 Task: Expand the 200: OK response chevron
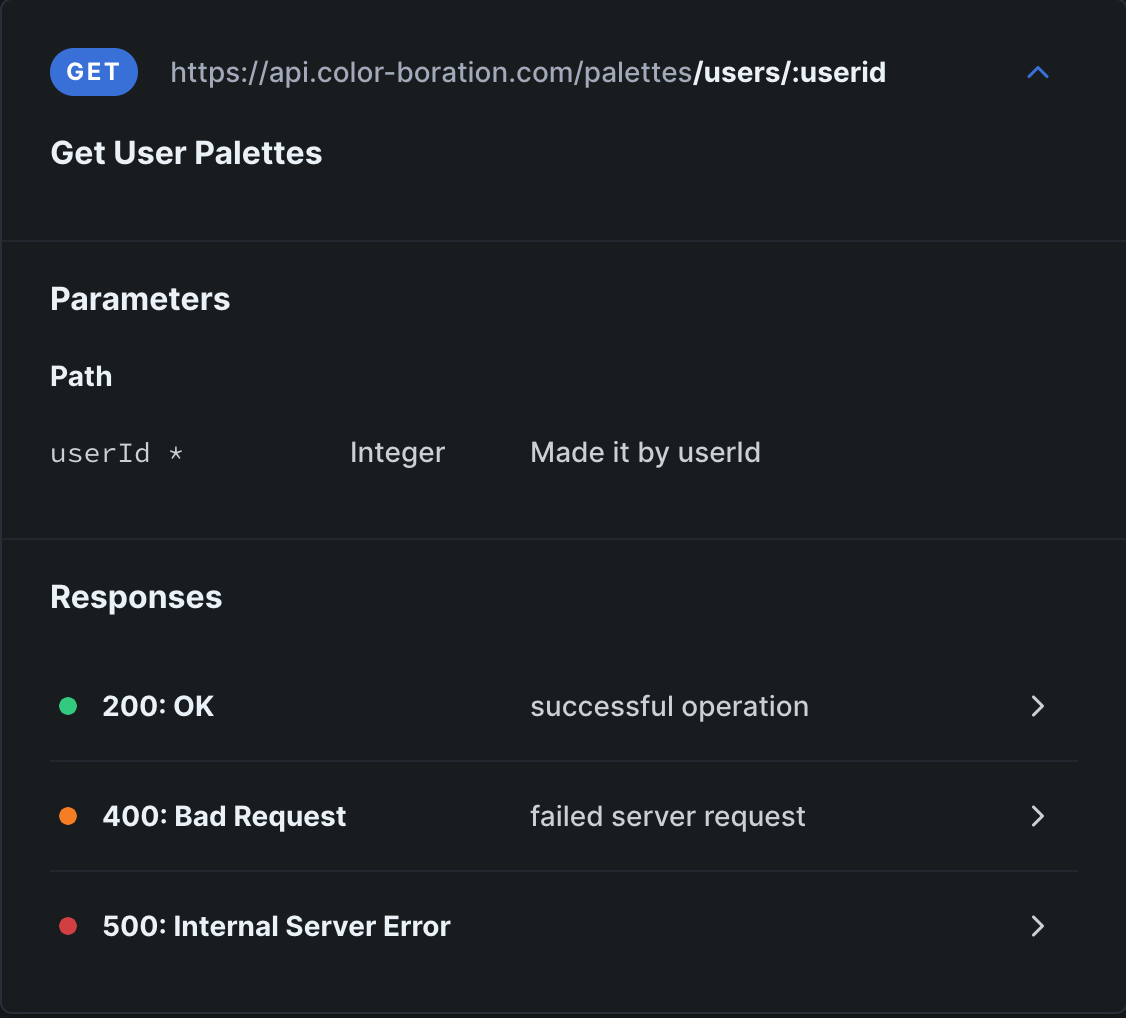tap(1038, 706)
